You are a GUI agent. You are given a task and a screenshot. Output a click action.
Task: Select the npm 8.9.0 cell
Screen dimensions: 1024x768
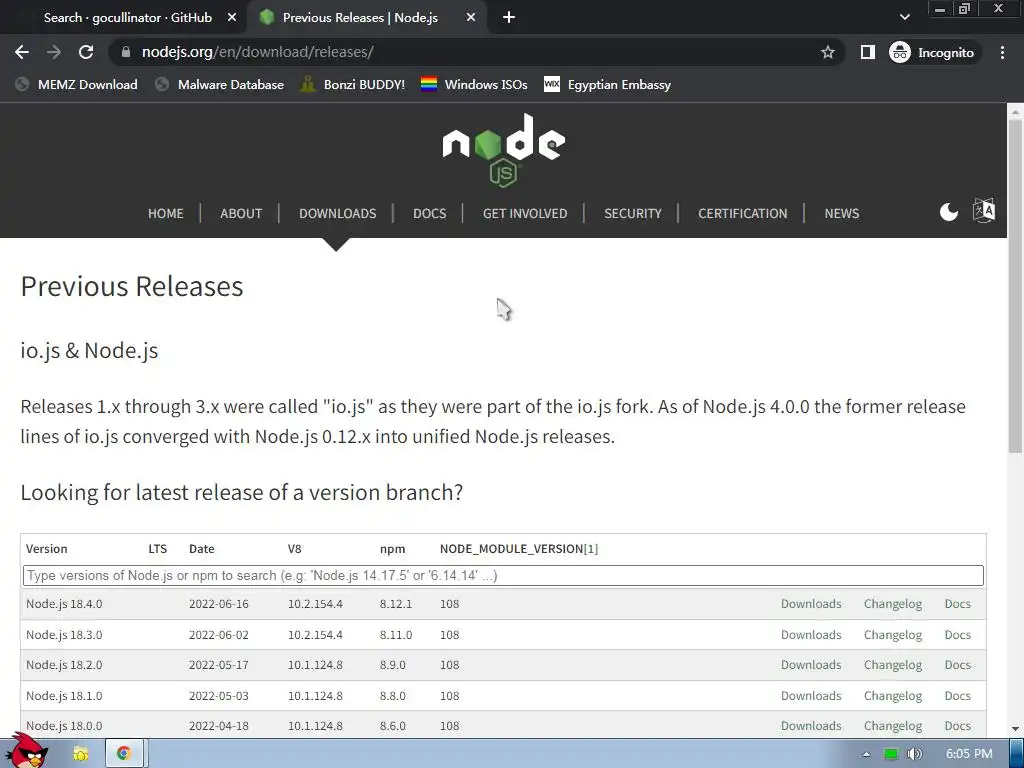click(392, 665)
